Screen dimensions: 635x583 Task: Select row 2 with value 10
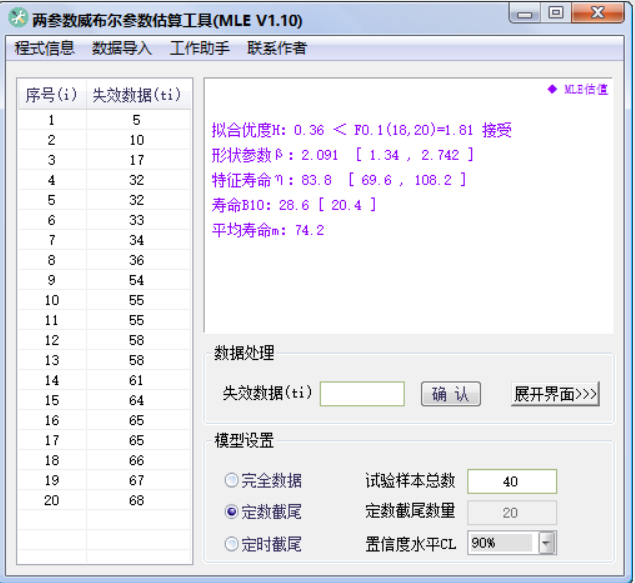[104, 140]
